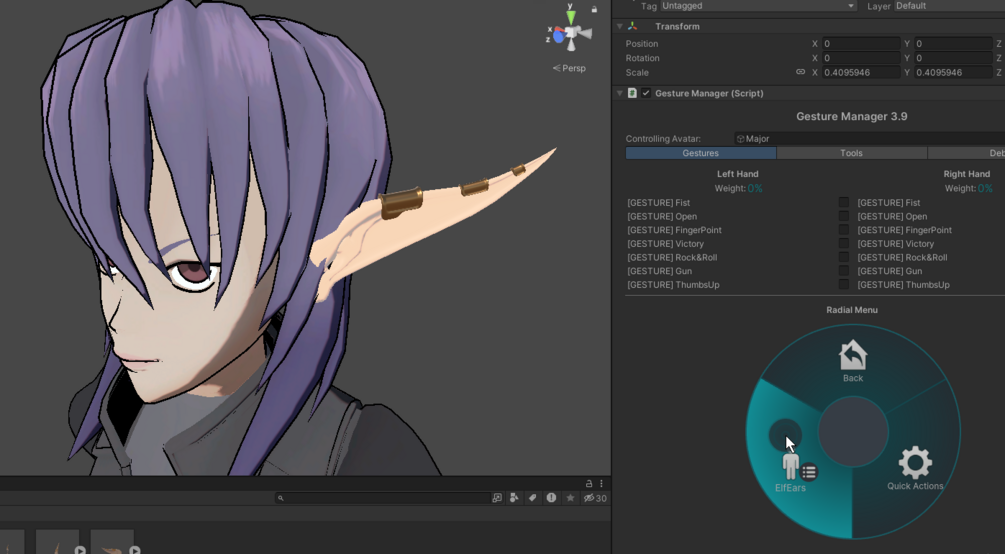Screen dimensions: 1005x554
Task: Click the Left Hand Weight 0% value
Action: click(754, 189)
